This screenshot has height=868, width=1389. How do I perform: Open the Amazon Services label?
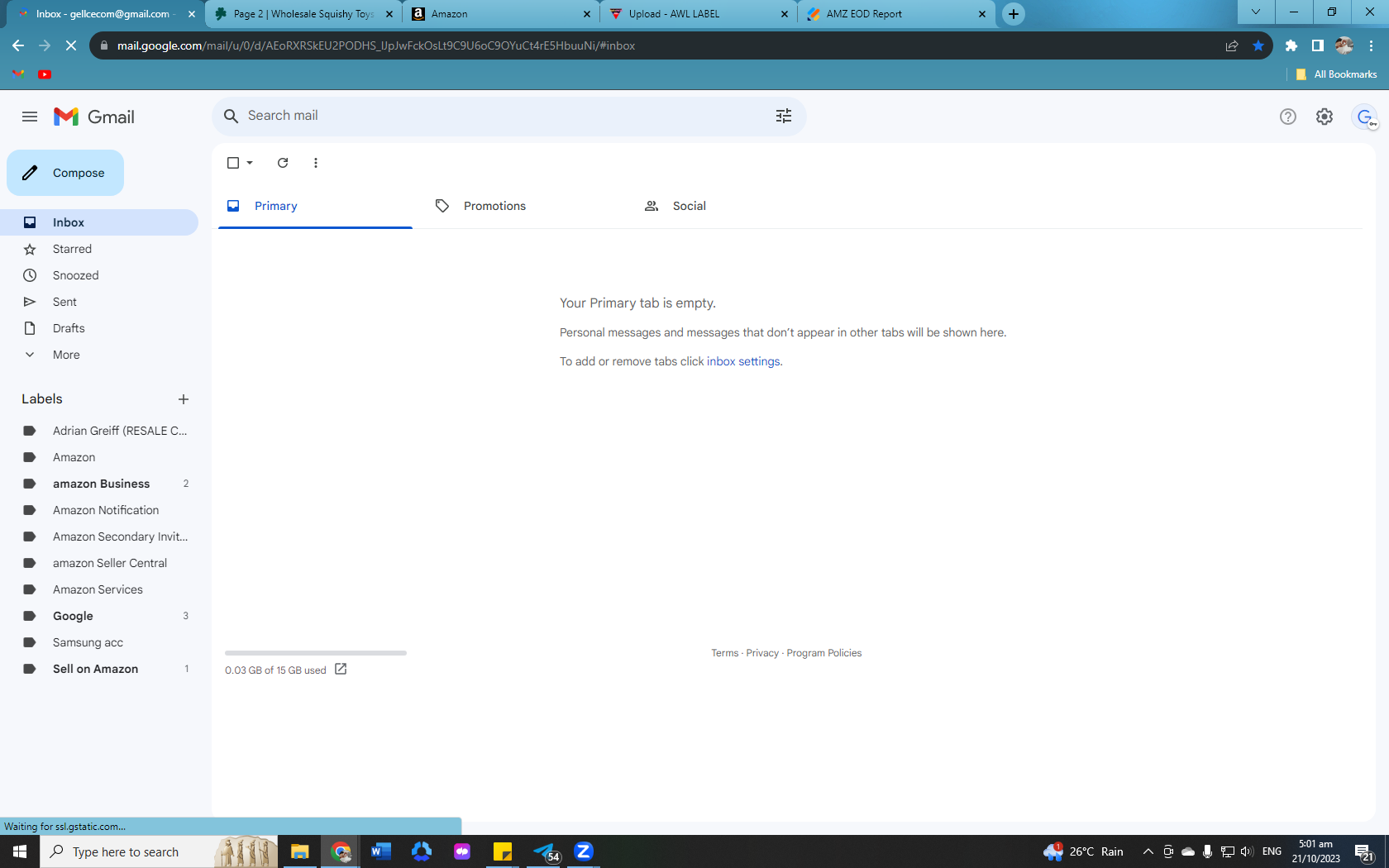tap(99, 589)
